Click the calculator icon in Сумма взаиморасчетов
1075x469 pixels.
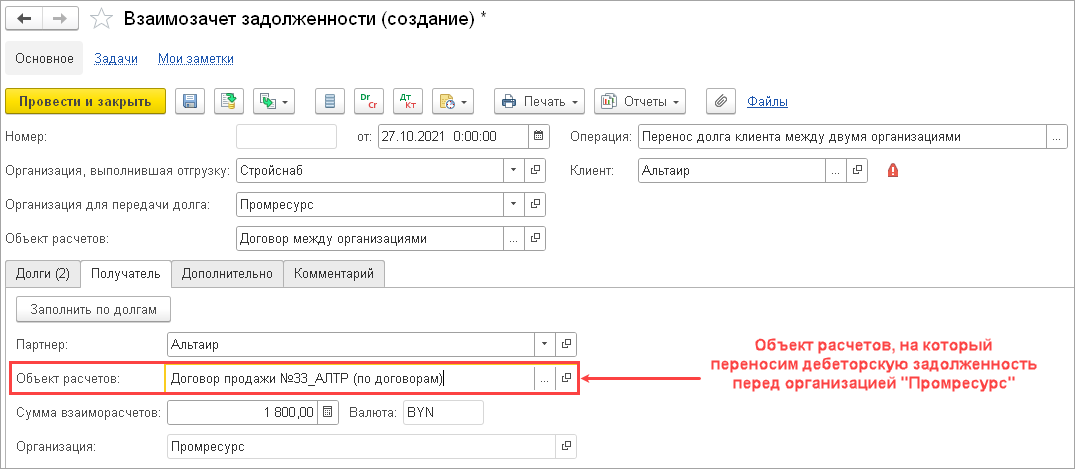326,413
